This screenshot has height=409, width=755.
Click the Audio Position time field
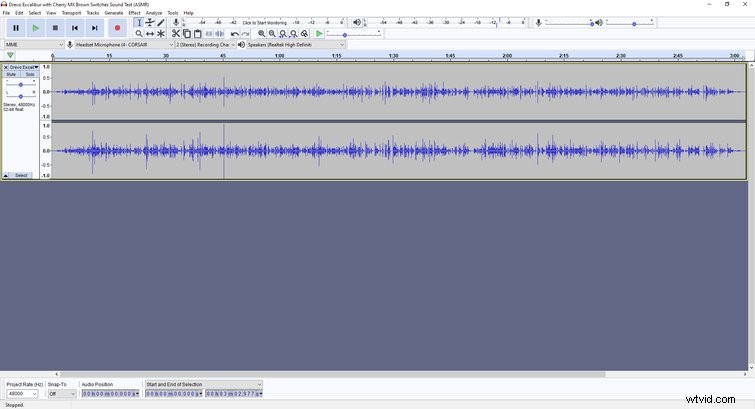[110, 394]
